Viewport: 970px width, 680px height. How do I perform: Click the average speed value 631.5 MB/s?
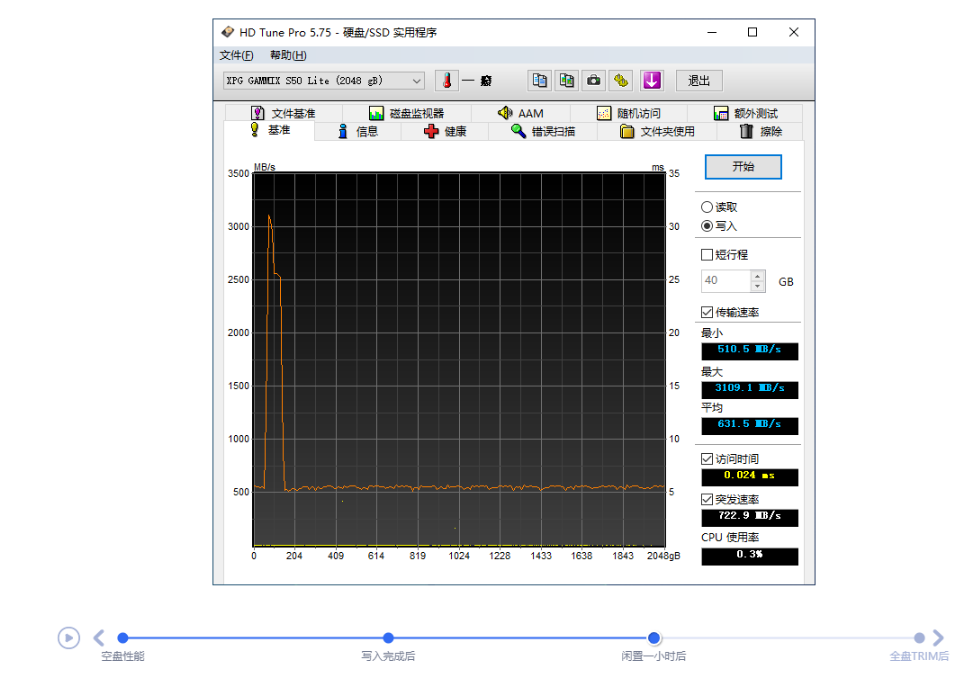[x=749, y=425]
